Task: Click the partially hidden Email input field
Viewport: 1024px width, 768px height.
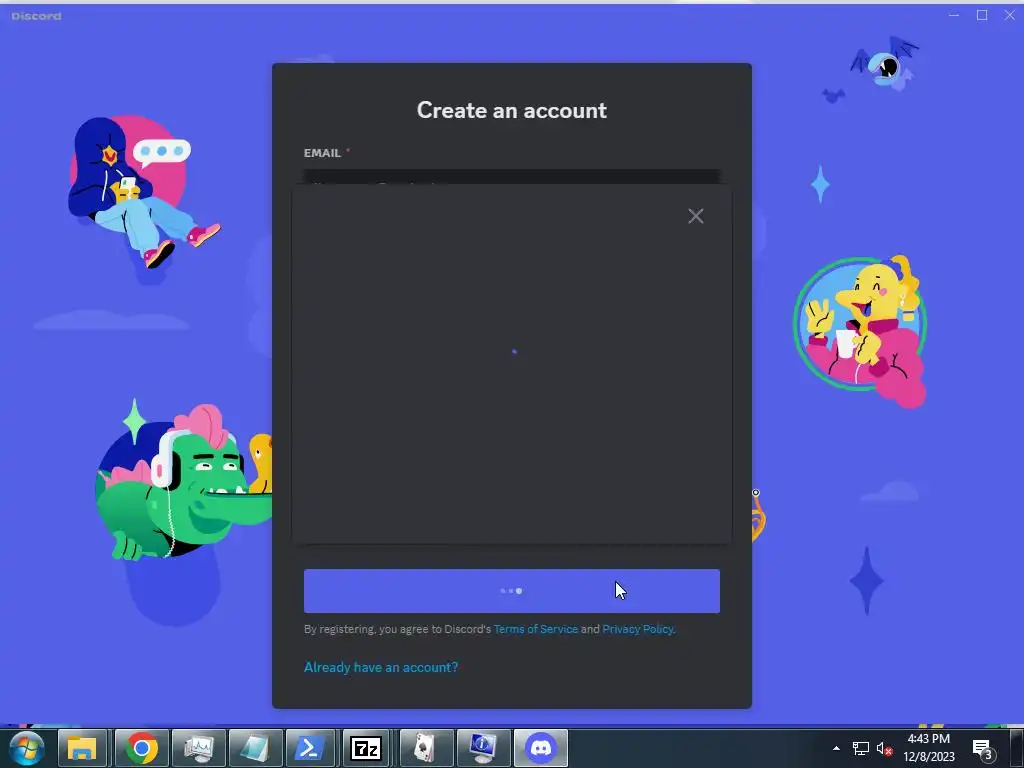Action: coord(511,176)
